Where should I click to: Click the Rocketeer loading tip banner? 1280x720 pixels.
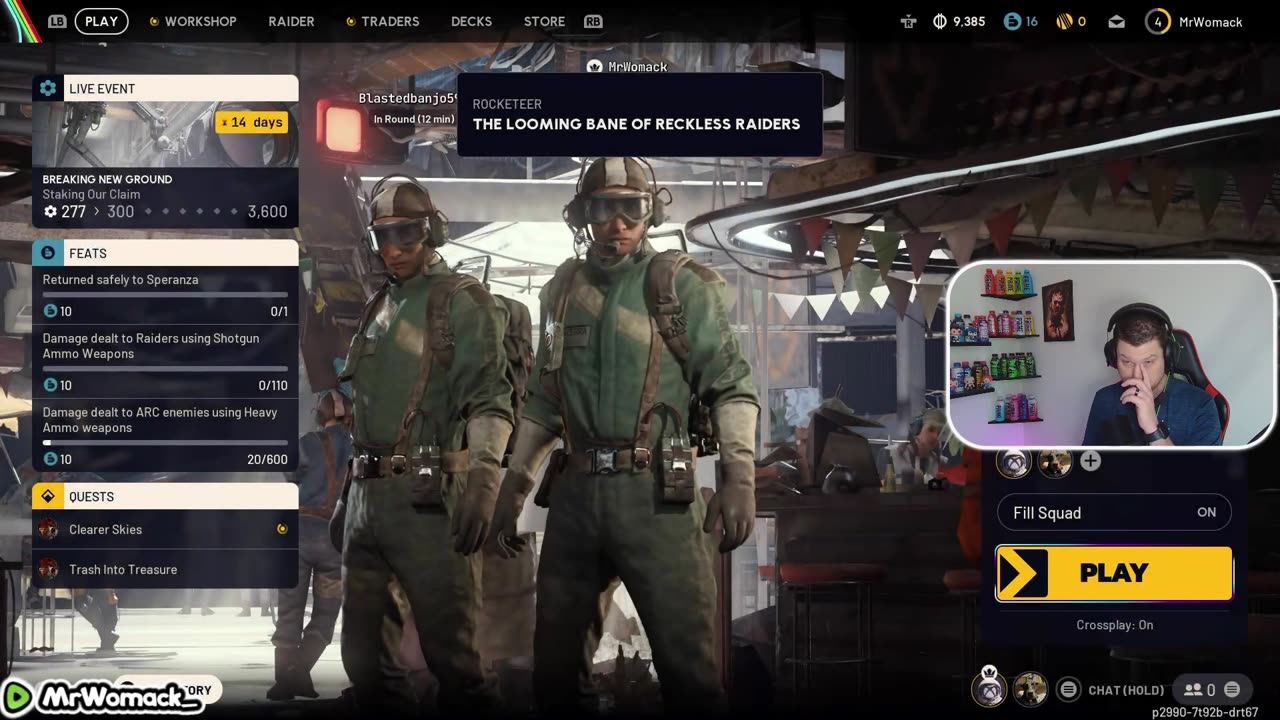[x=640, y=114]
